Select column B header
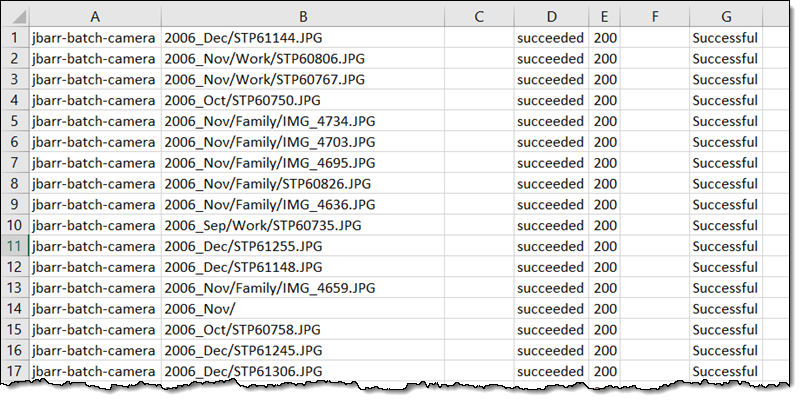 302,17
